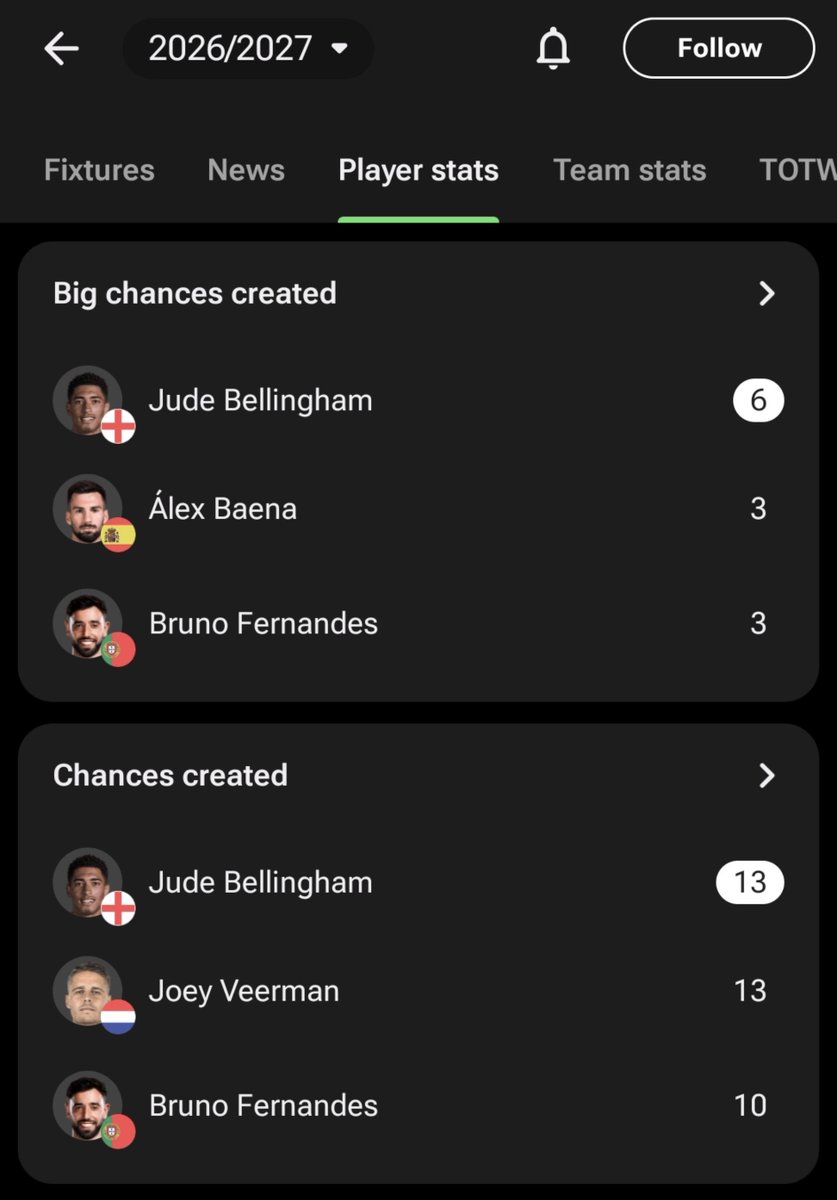Image resolution: width=837 pixels, height=1200 pixels.
Task: Open the Big chances created heading
Action: pyautogui.click(x=195, y=293)
